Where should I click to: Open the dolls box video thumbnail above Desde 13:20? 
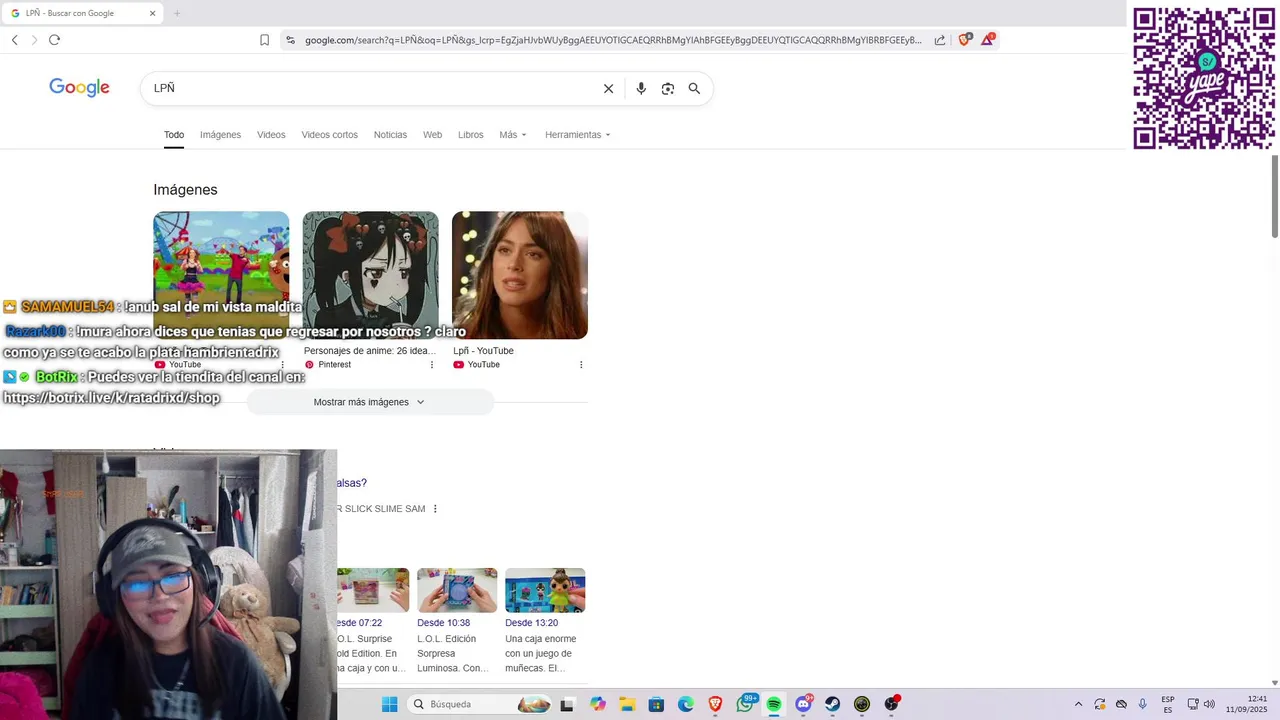click(545, 590)
